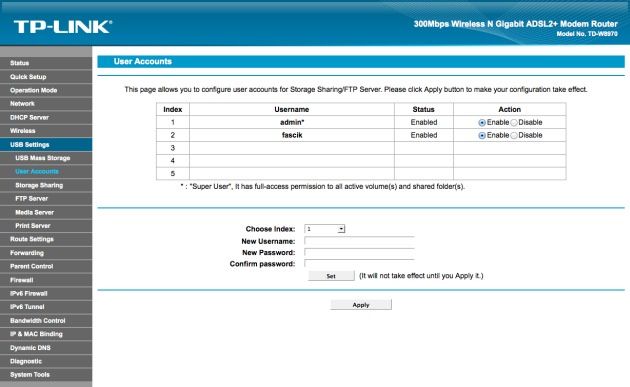Click the Apply button
The height and width of the screenshot is (387, 630).
[x=361, y=305]
